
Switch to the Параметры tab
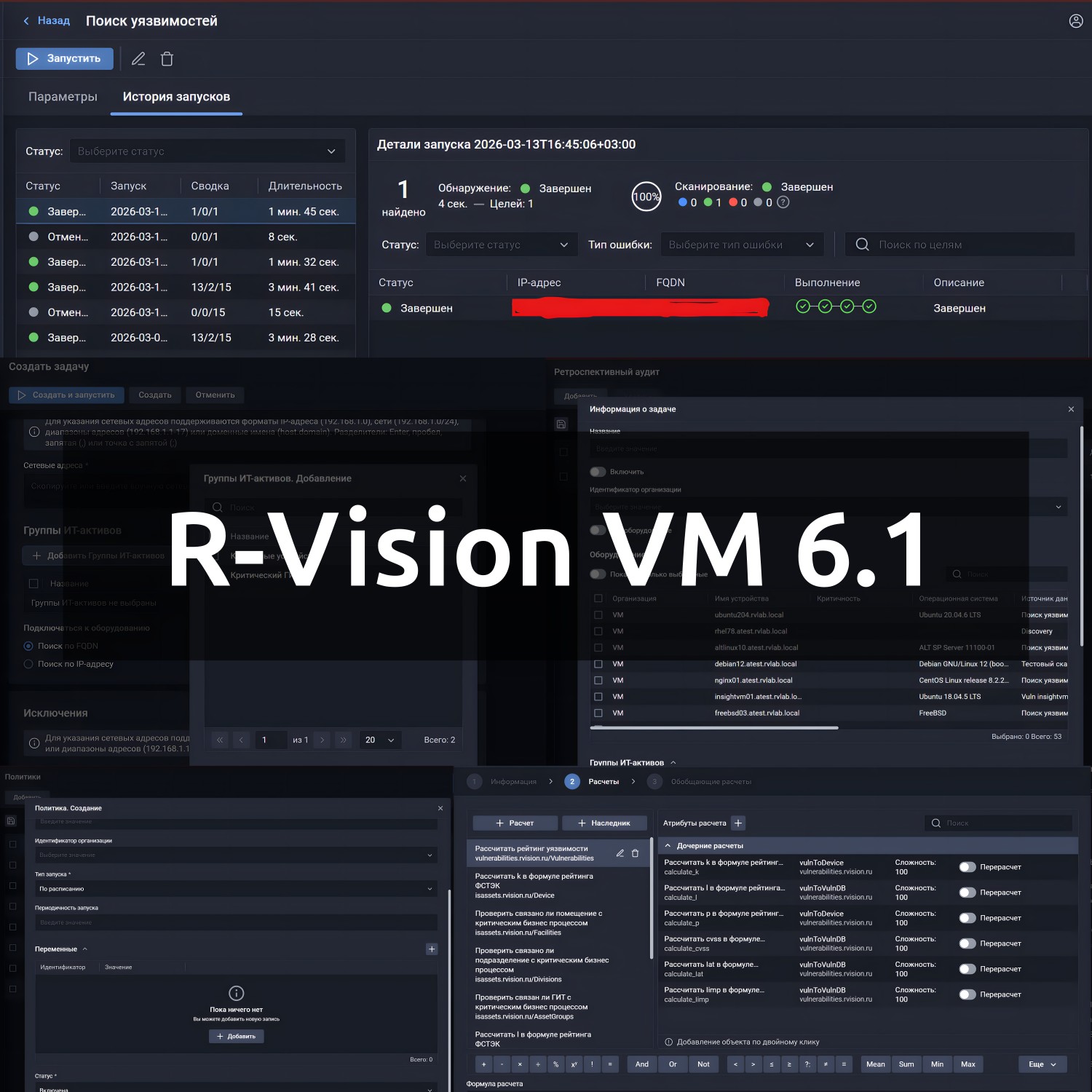tap(63, 97)
